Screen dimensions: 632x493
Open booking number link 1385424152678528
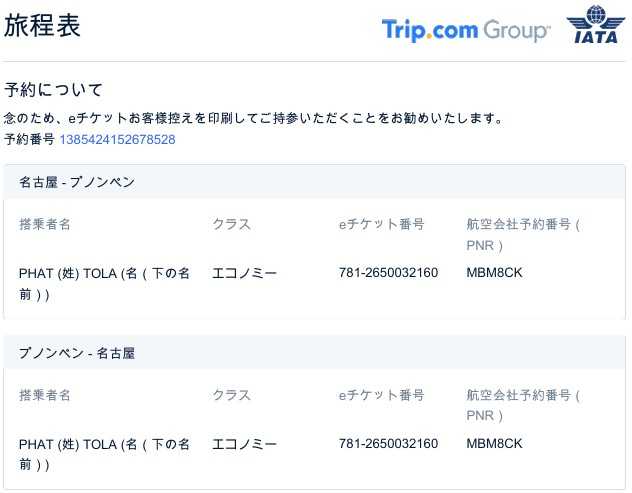(117, 140)
